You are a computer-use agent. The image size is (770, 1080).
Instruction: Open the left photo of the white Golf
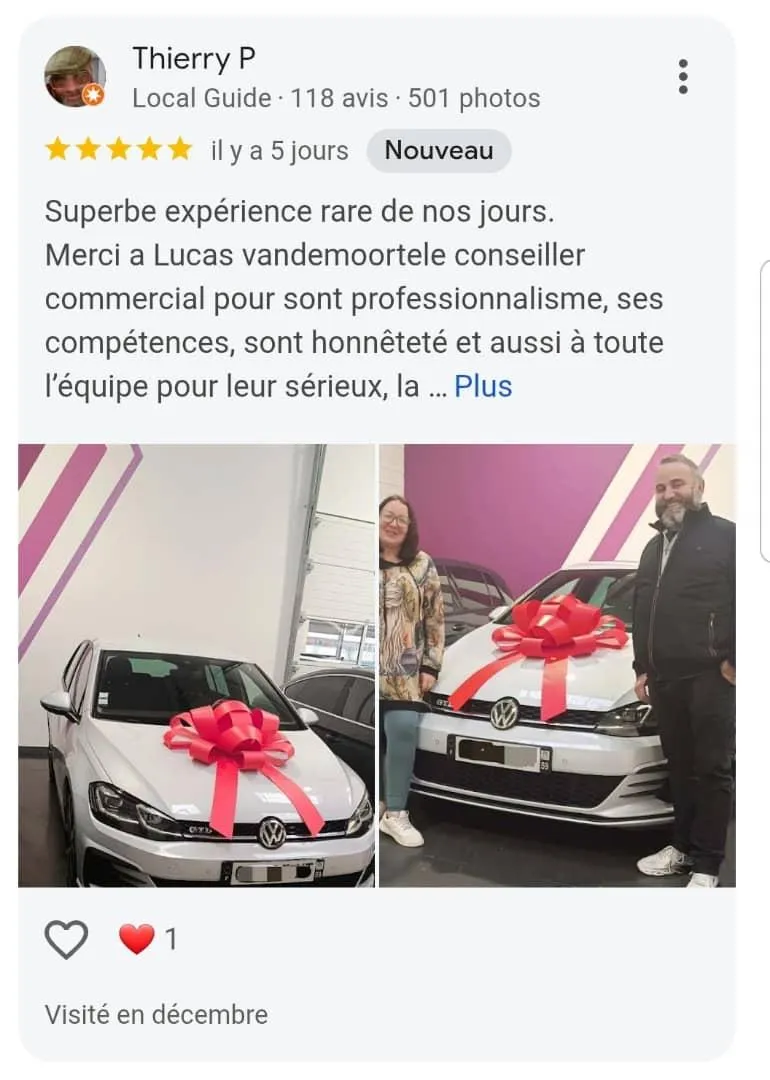point(196,665)
